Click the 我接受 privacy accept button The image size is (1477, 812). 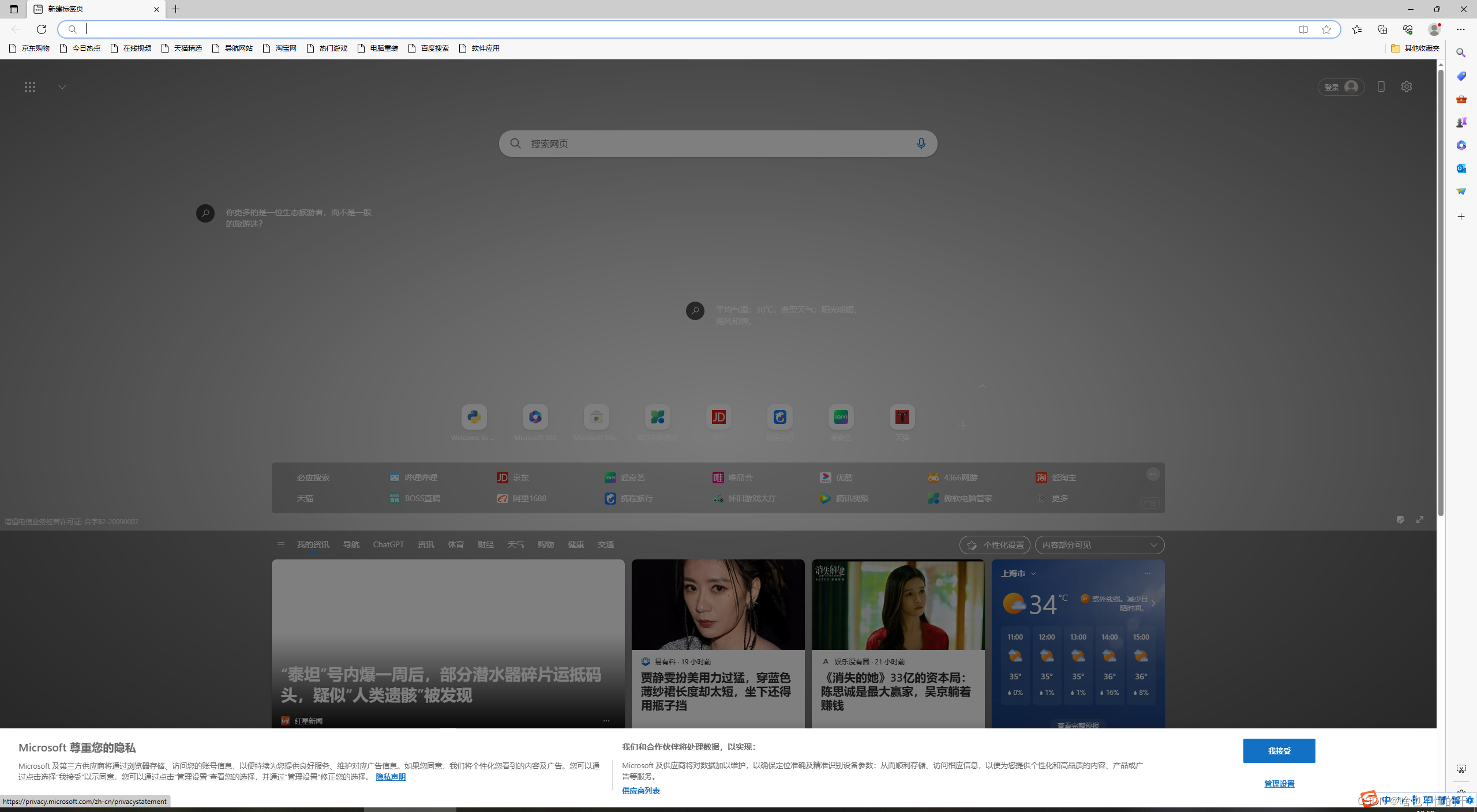pyautogui.click(x=1279, y=751)
